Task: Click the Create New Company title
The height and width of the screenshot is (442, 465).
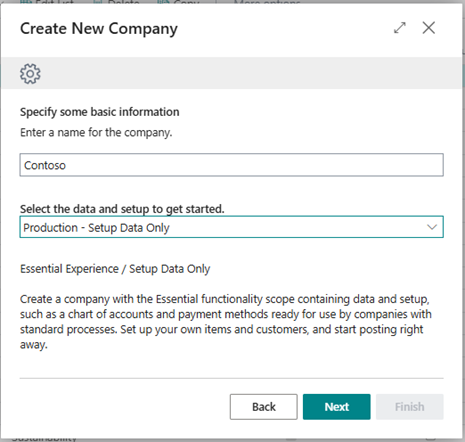Action: click(x=99, y=29)
